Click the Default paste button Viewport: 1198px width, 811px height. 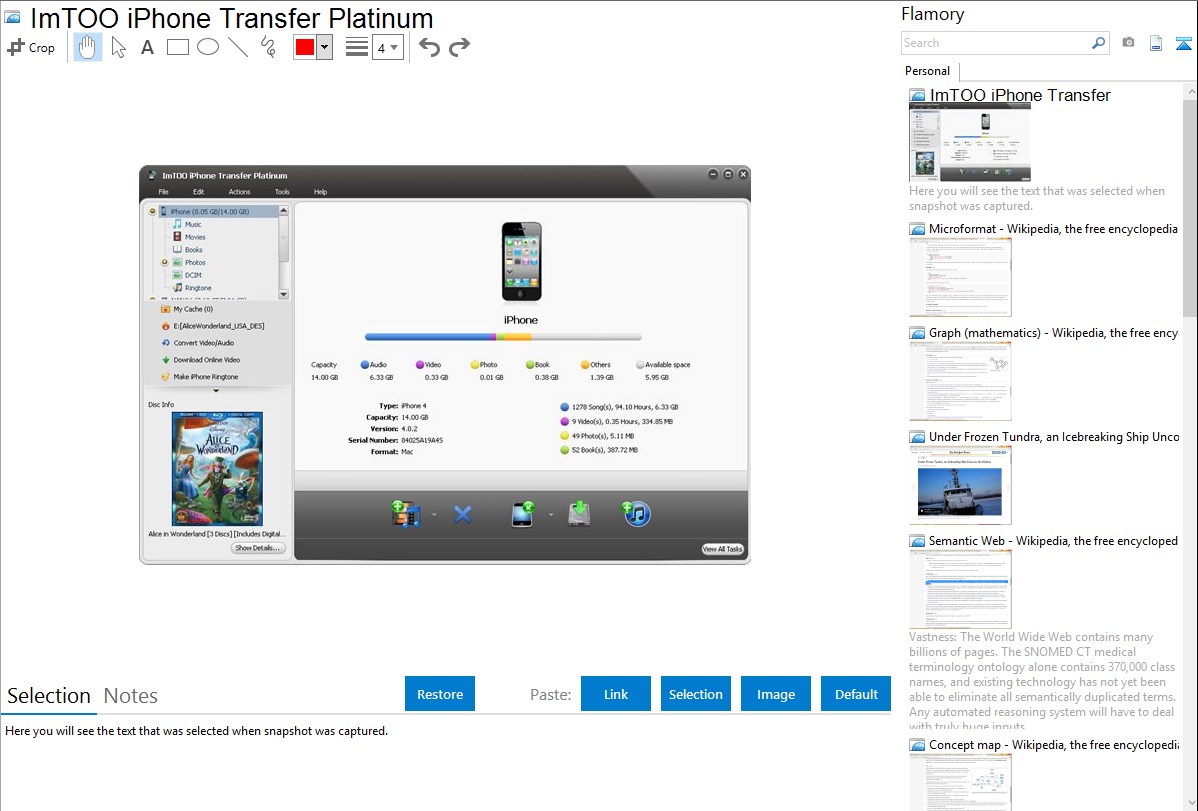856,694
